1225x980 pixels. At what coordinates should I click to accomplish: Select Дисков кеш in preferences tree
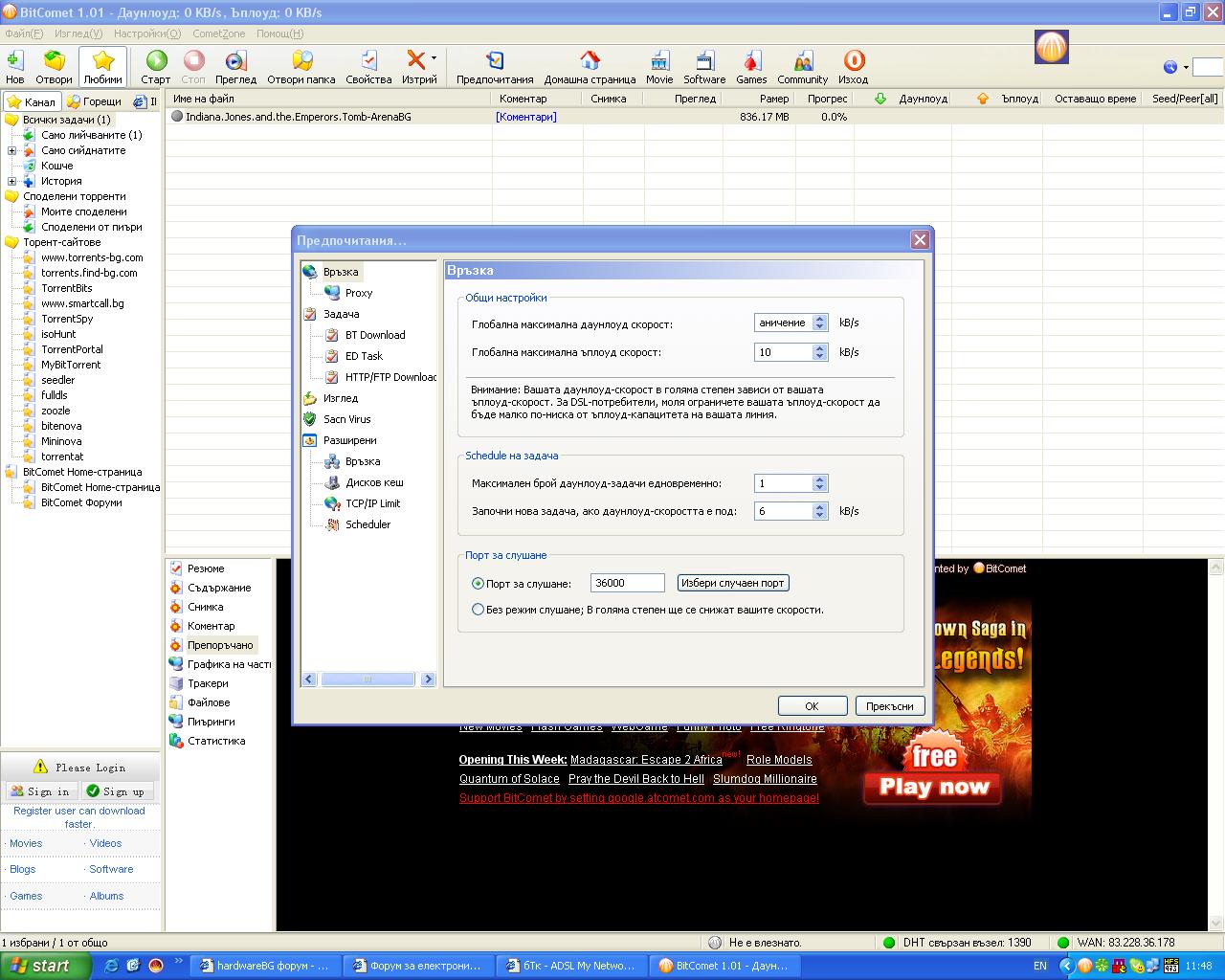(x=374, y=482)
